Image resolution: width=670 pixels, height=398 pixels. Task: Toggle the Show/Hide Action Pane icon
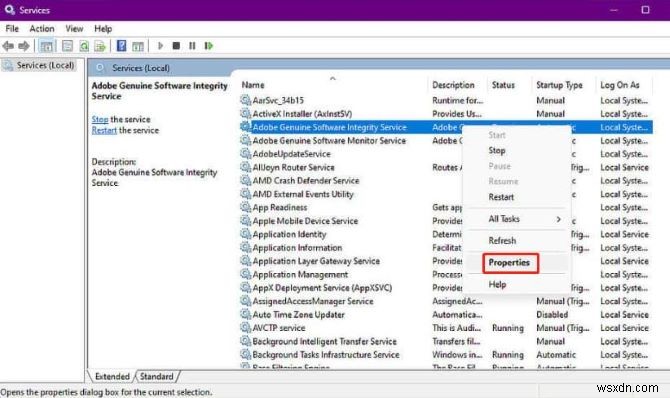(138, 46)
